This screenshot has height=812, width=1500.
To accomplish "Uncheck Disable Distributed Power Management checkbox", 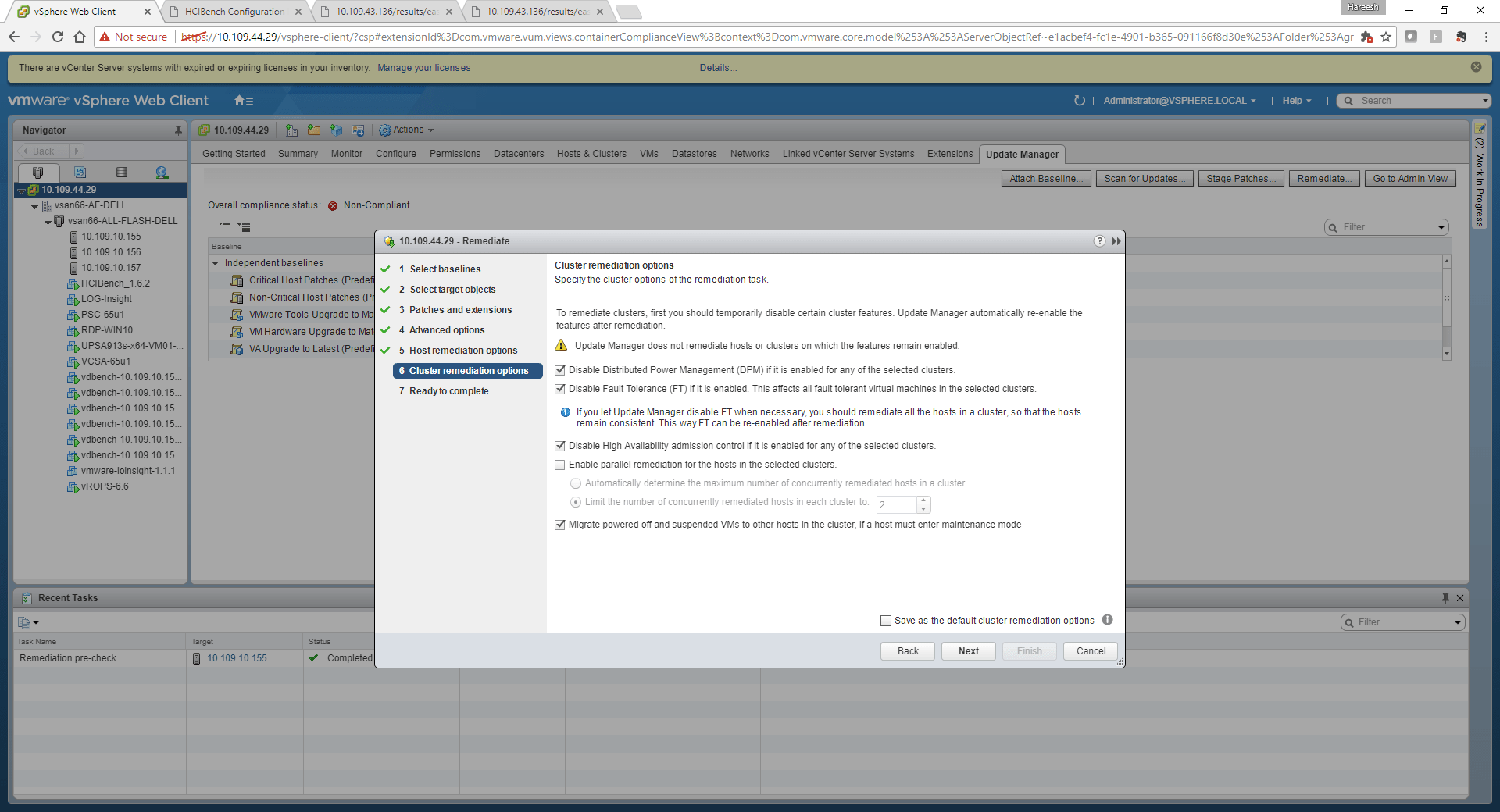I will click(x=560, y=370).
